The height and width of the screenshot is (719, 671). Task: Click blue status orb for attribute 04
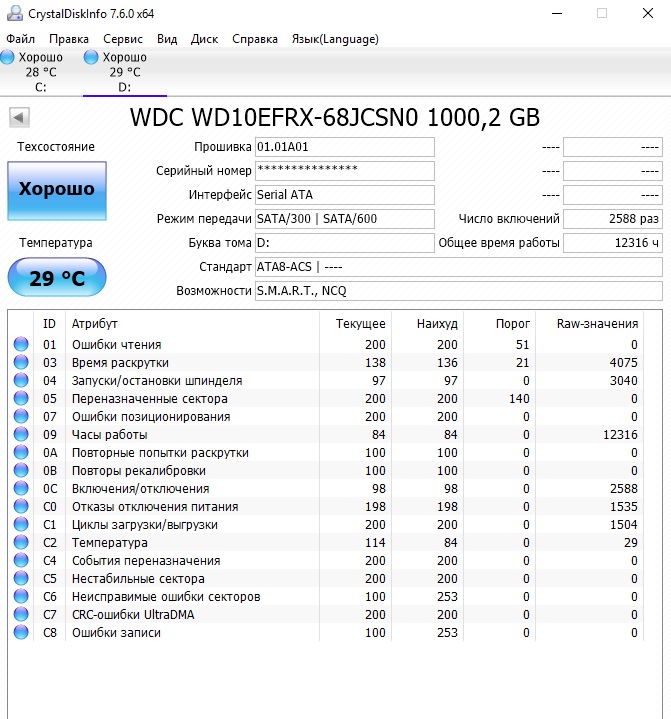pos(21,380)
